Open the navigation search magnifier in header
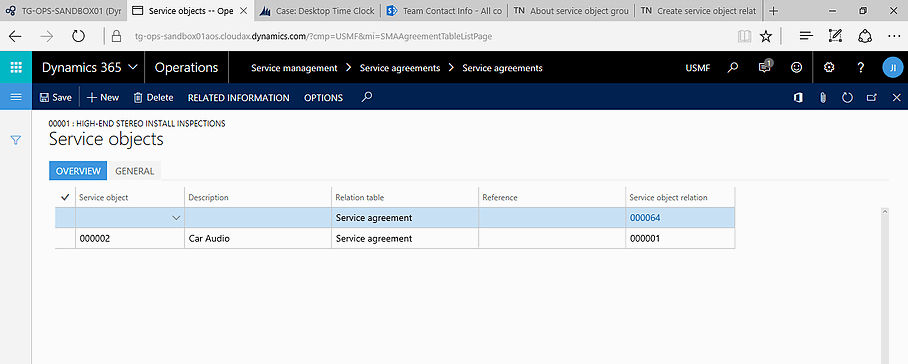 click(733, 68)
